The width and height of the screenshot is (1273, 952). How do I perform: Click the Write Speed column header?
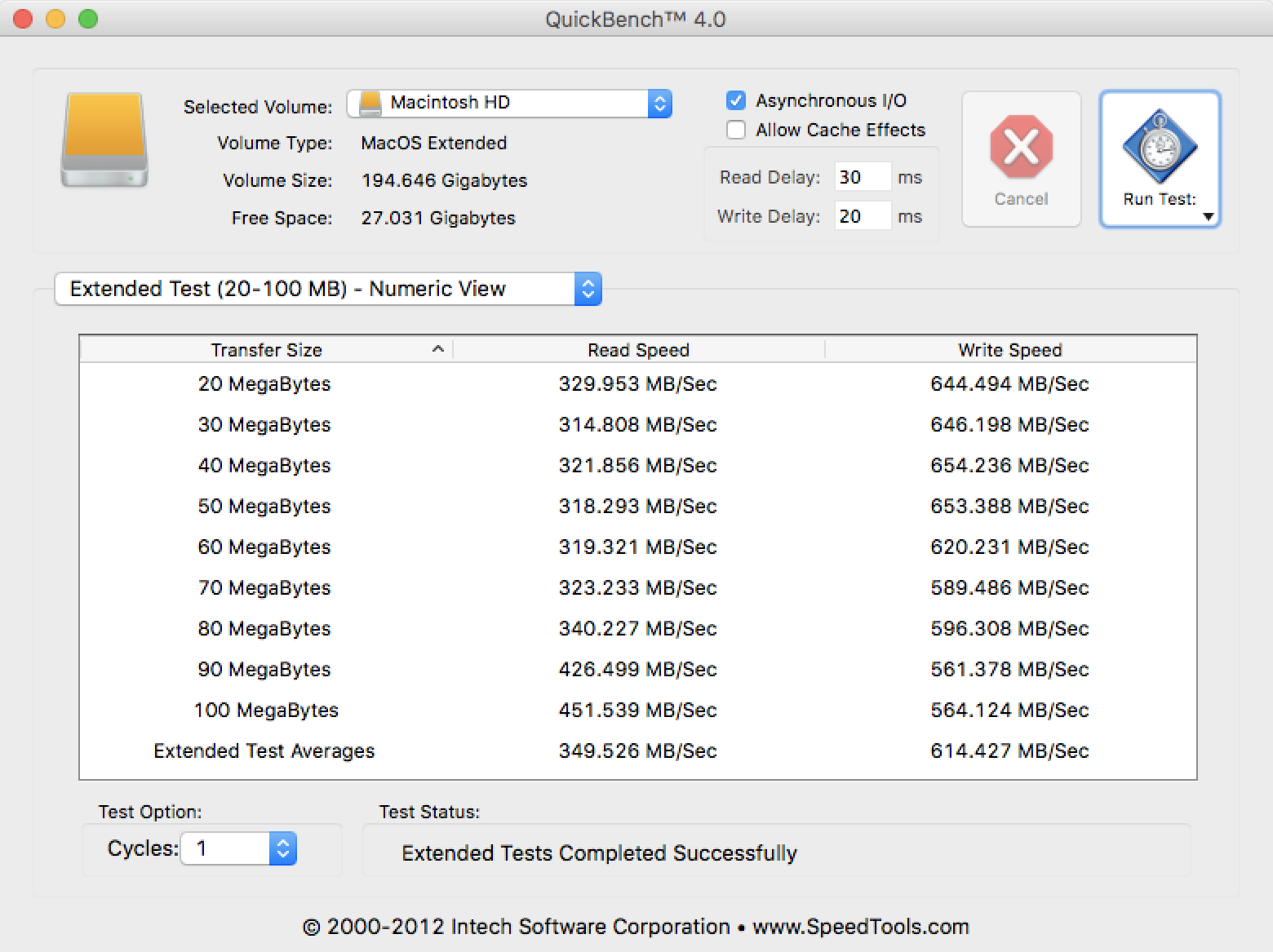[1009, 349]
